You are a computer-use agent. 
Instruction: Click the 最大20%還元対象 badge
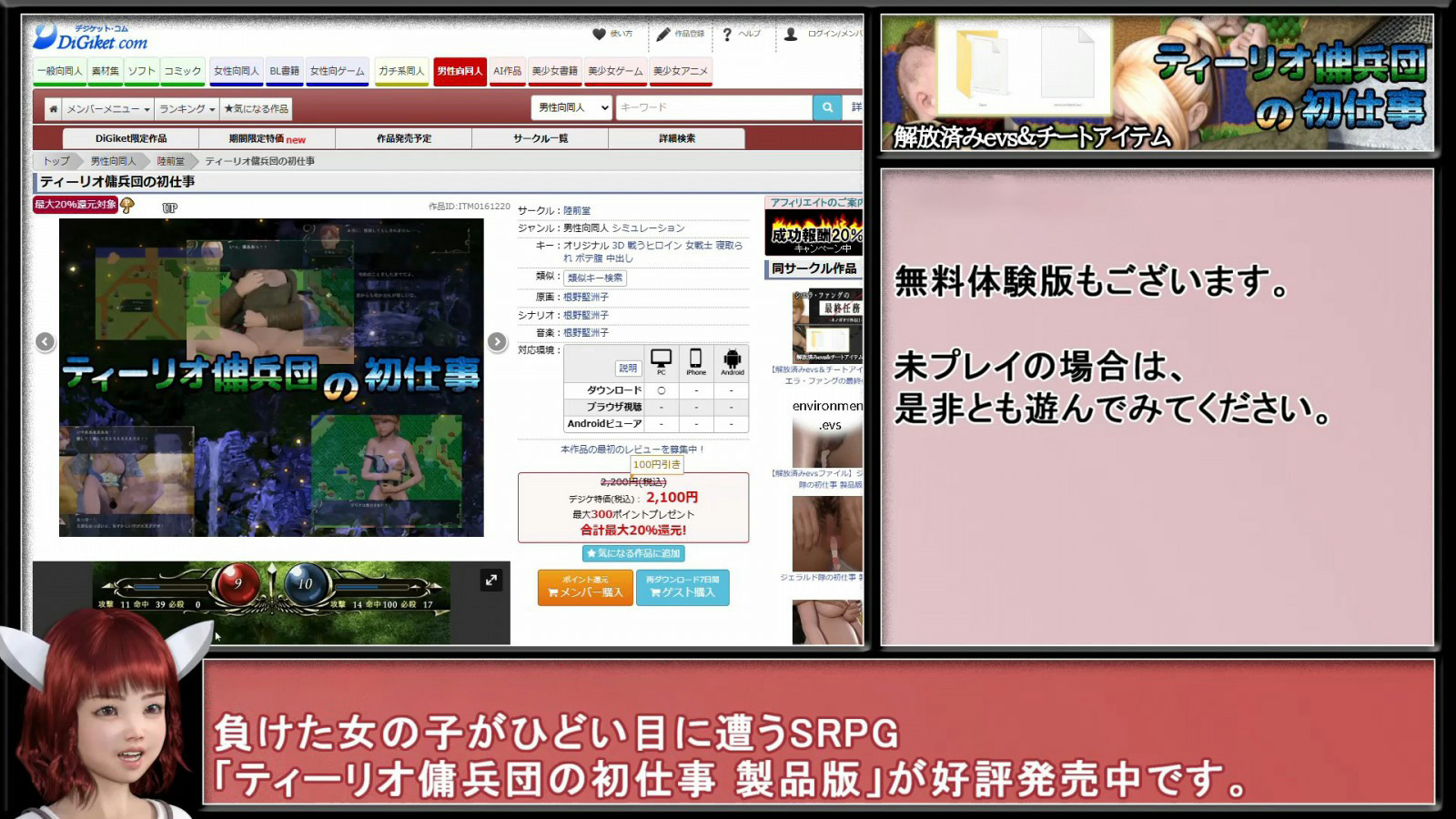coord(76,205)
